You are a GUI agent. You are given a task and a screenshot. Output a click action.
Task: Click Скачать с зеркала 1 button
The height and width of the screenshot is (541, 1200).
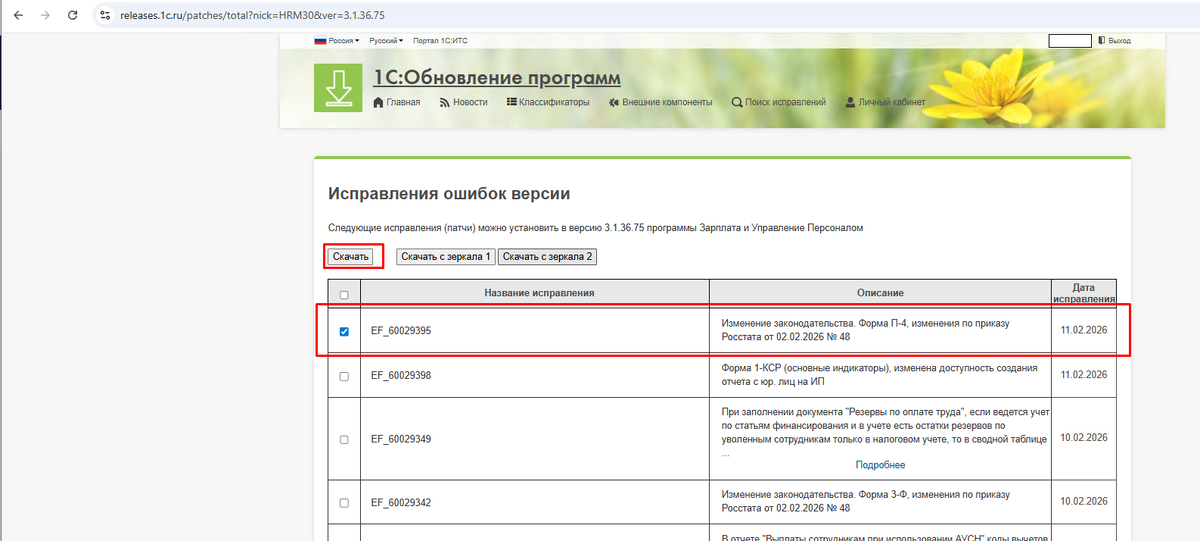(446, 257)
